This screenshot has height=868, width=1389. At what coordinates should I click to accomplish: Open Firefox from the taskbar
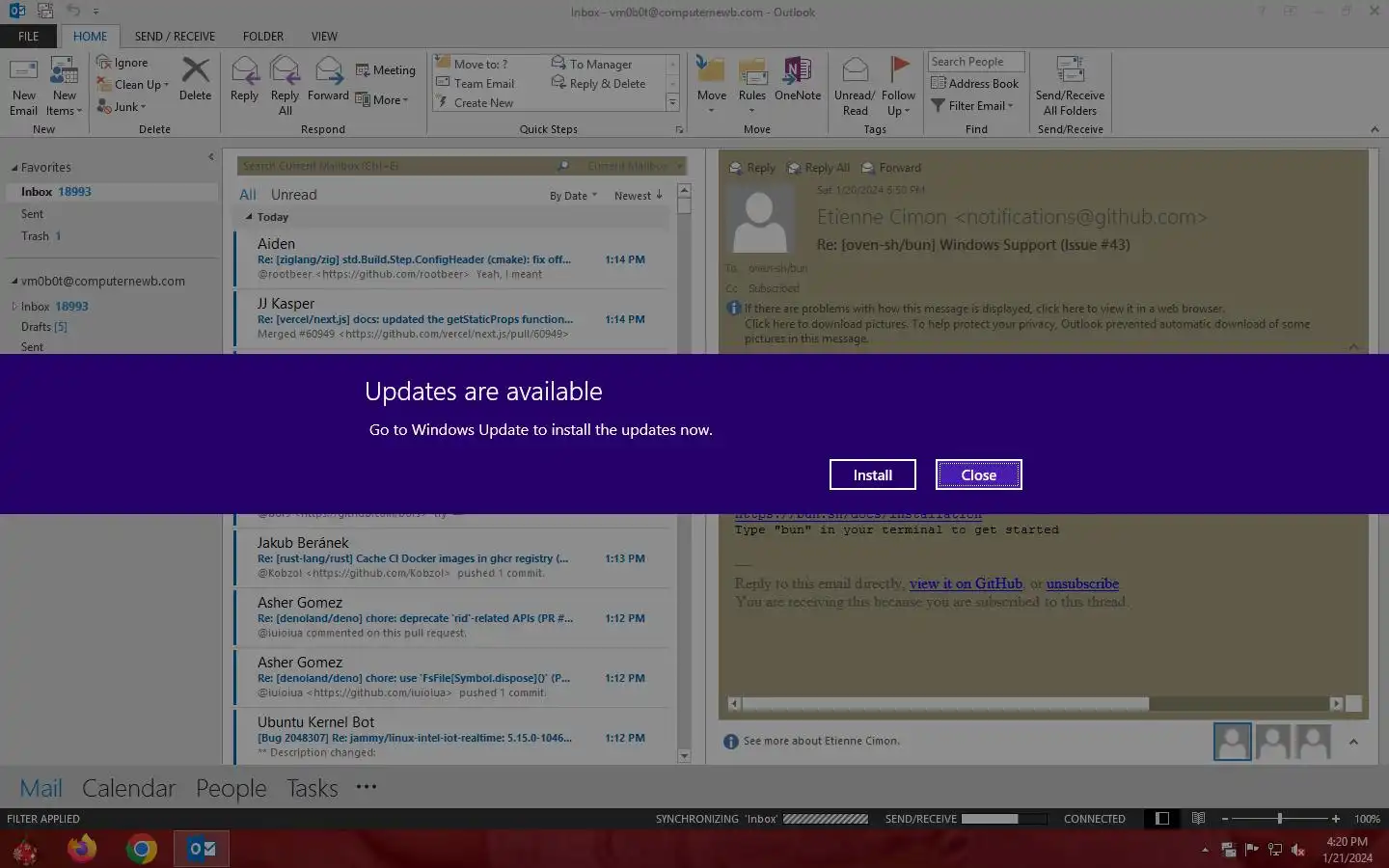tap(82, 849)
